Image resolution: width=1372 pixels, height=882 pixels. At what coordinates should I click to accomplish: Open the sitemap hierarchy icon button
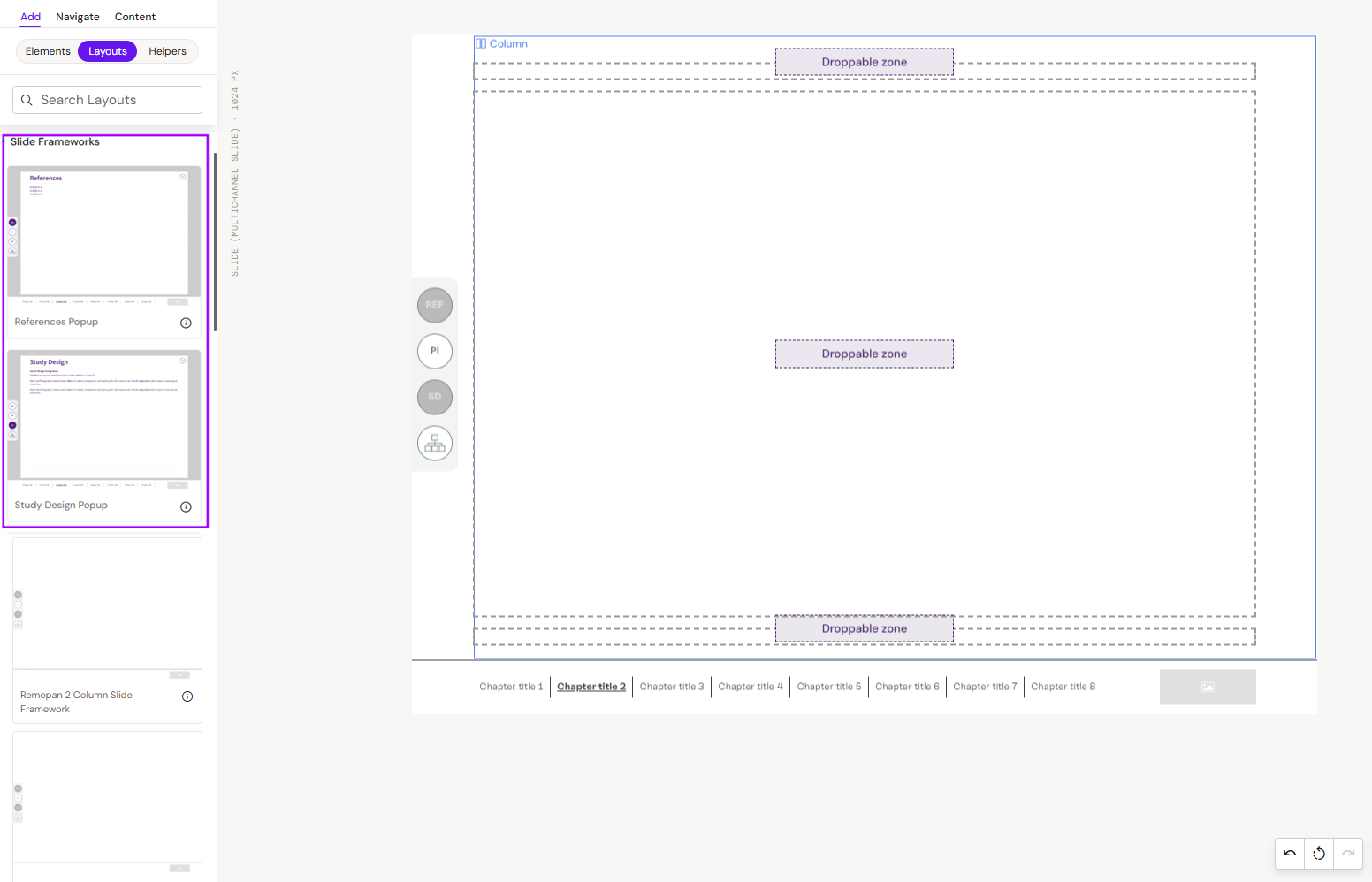435,443
